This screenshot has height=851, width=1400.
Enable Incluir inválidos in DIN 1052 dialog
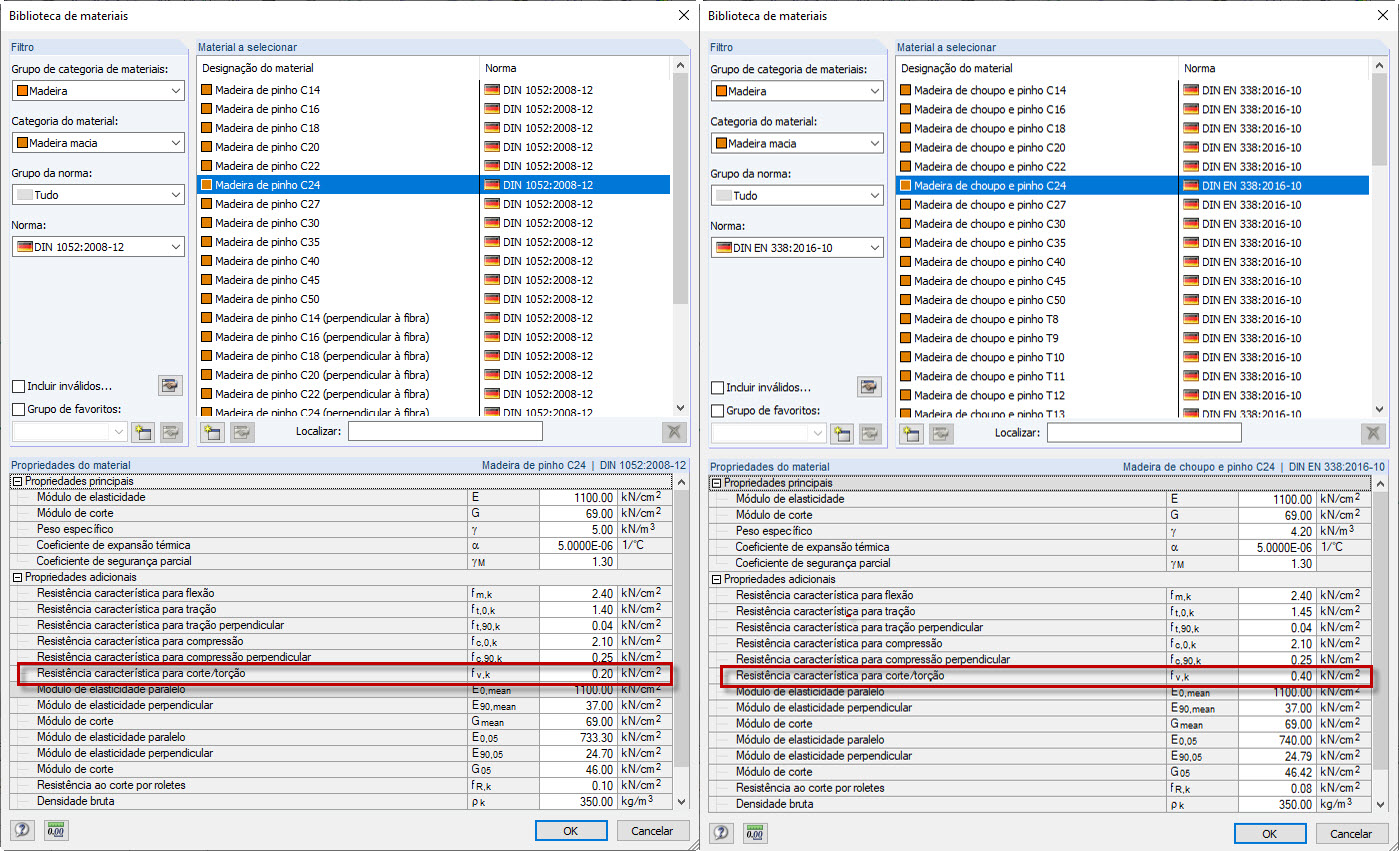19,387
